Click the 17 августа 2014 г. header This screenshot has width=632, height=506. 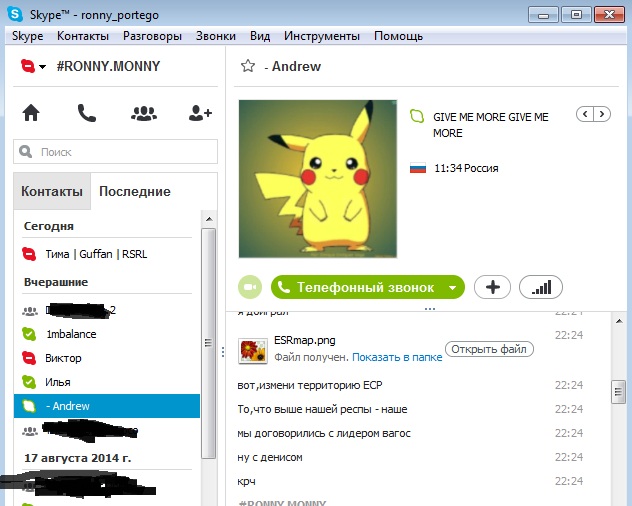point(77,458)
